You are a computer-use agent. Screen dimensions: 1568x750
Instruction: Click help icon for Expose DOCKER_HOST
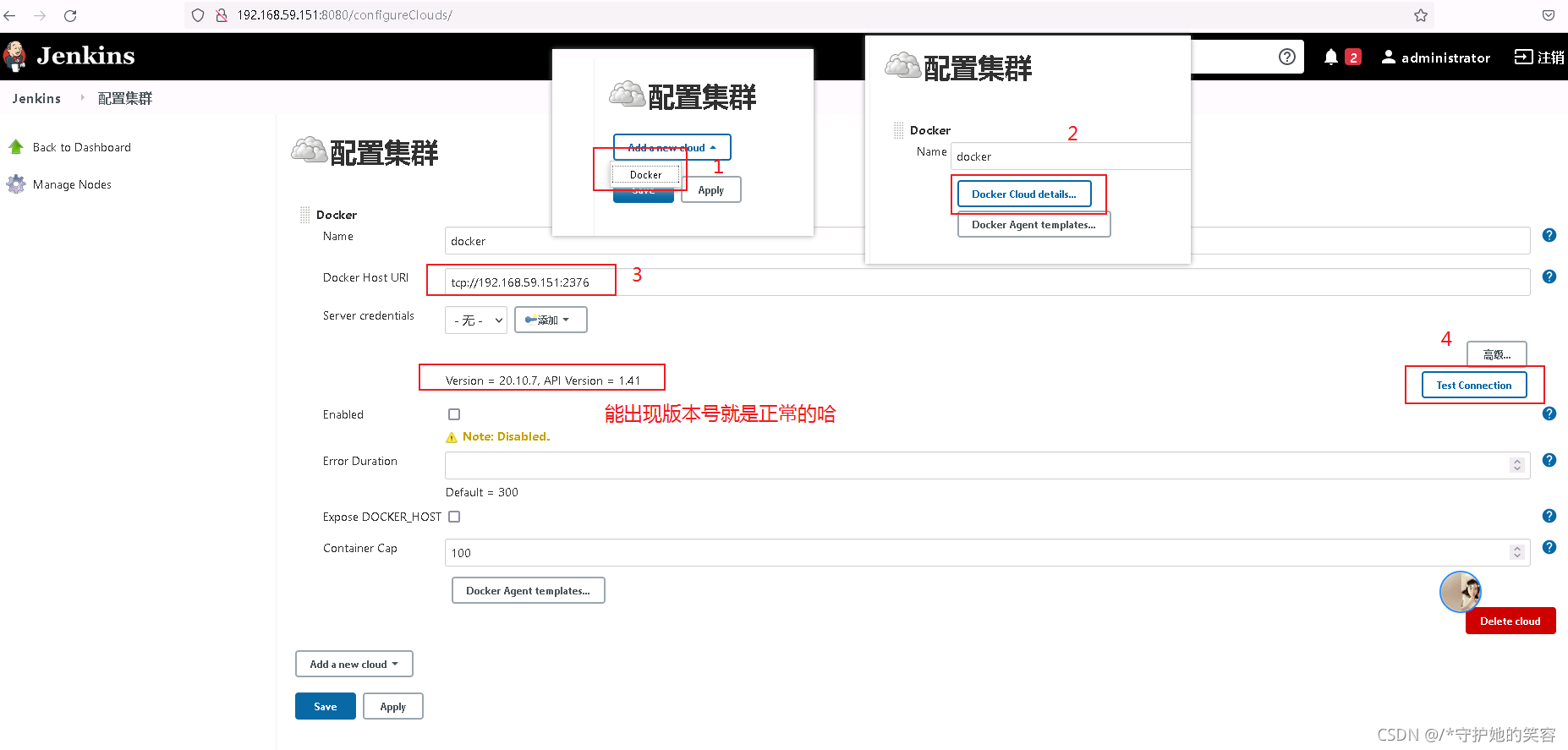(x=1549, y=516)
